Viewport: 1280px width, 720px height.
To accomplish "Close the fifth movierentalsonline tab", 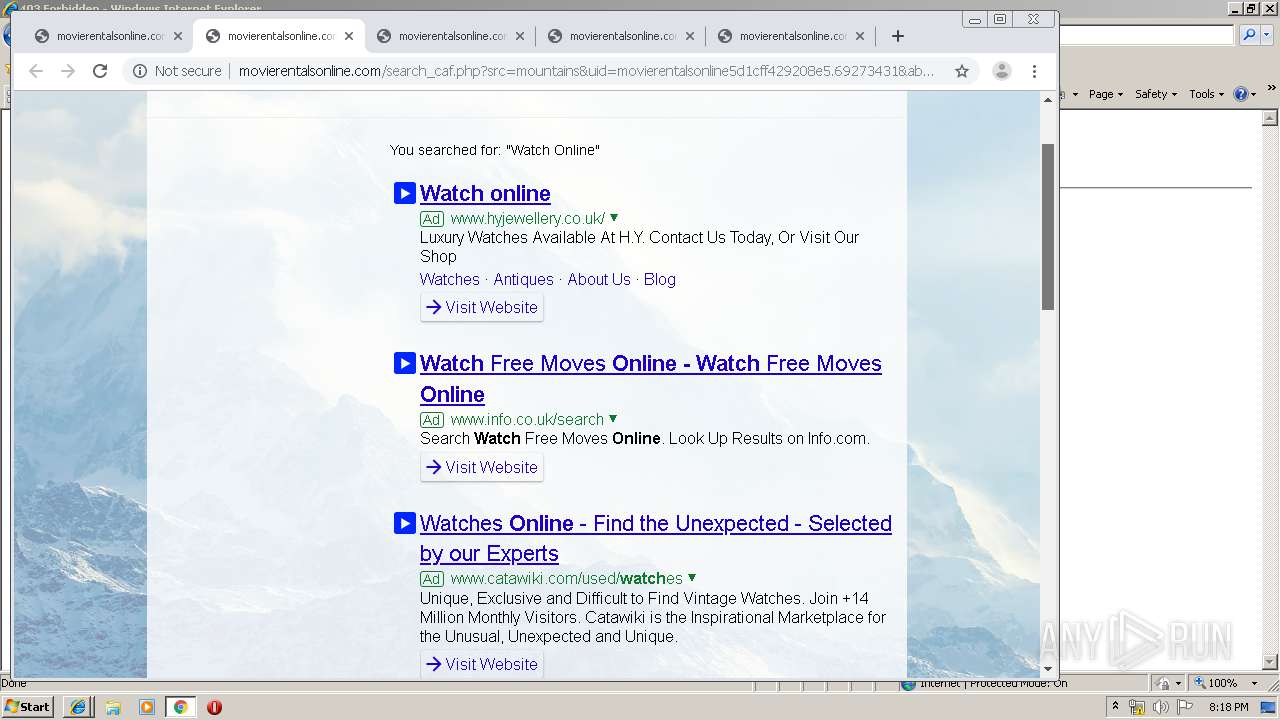I will coord(860,36).
